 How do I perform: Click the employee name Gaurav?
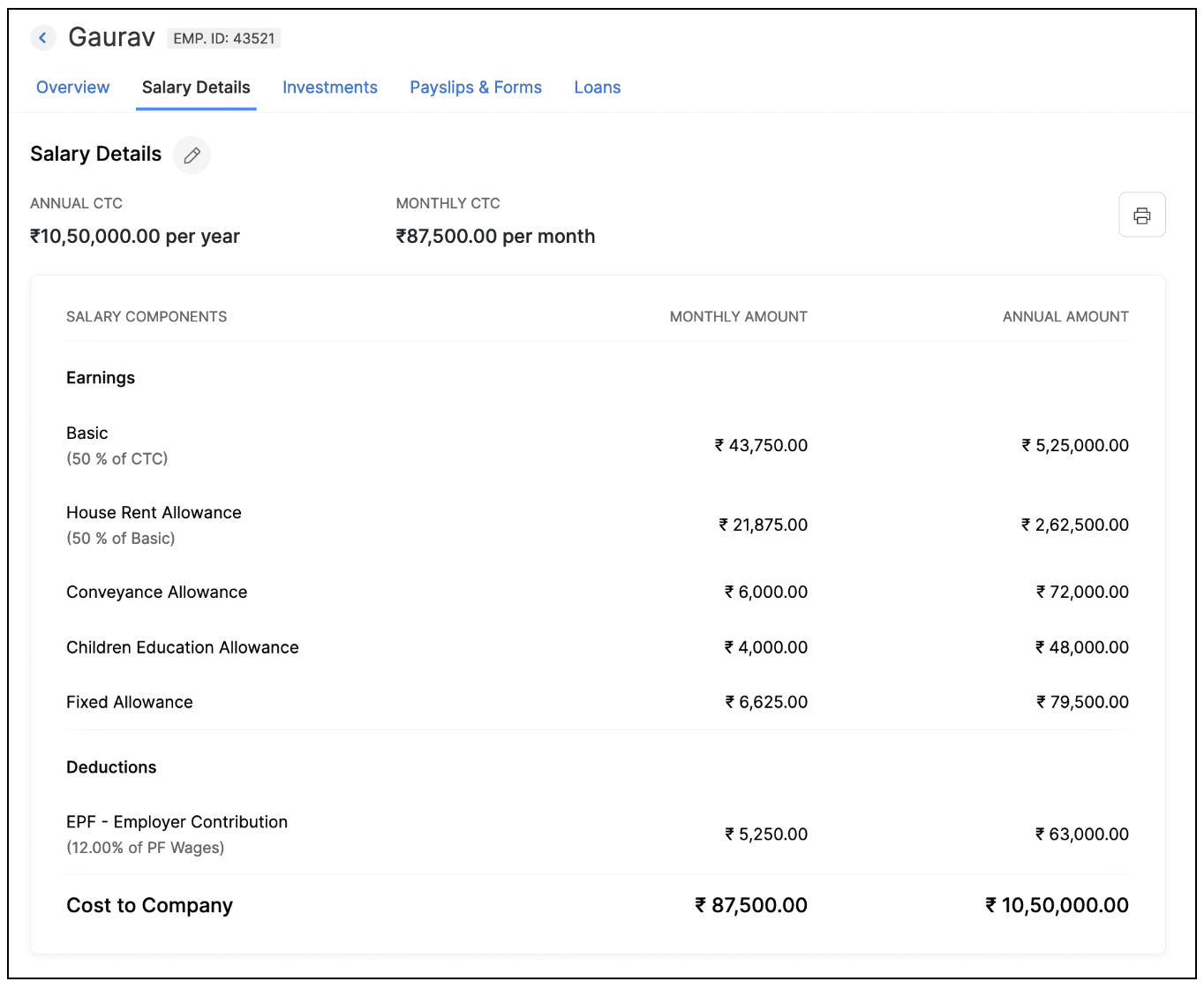[x=111, y=37]
